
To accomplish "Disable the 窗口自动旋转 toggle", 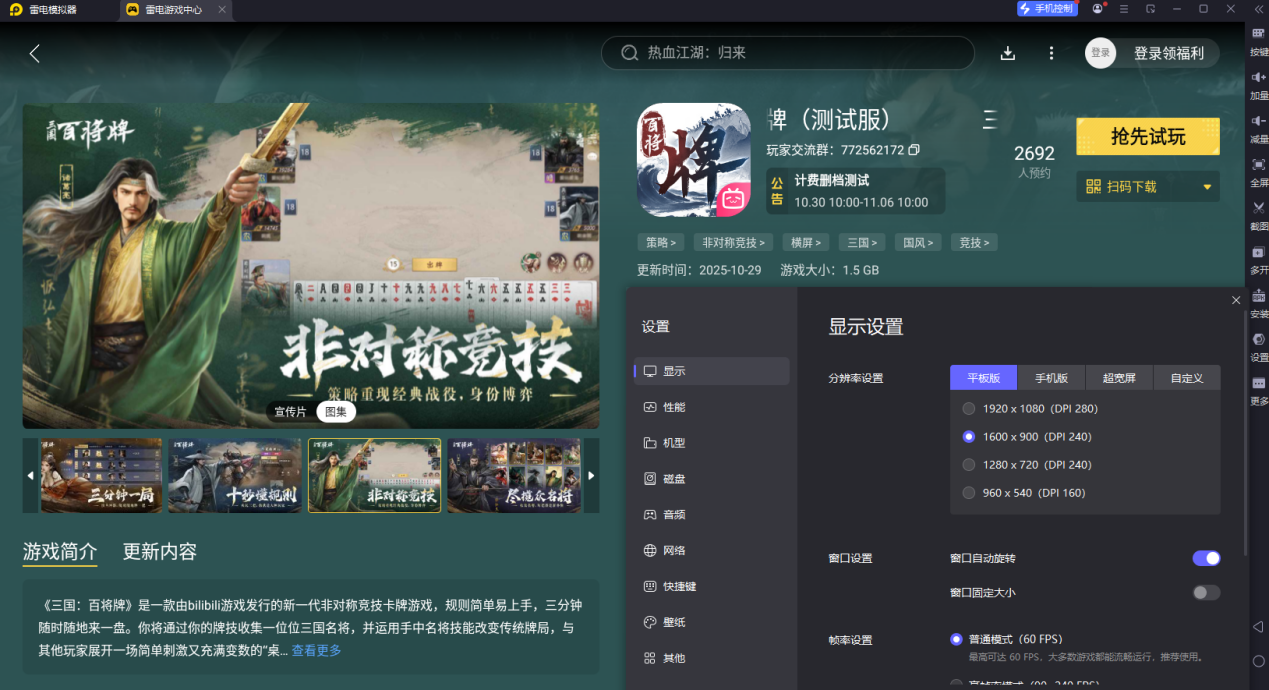I will tap(1207, 558).
